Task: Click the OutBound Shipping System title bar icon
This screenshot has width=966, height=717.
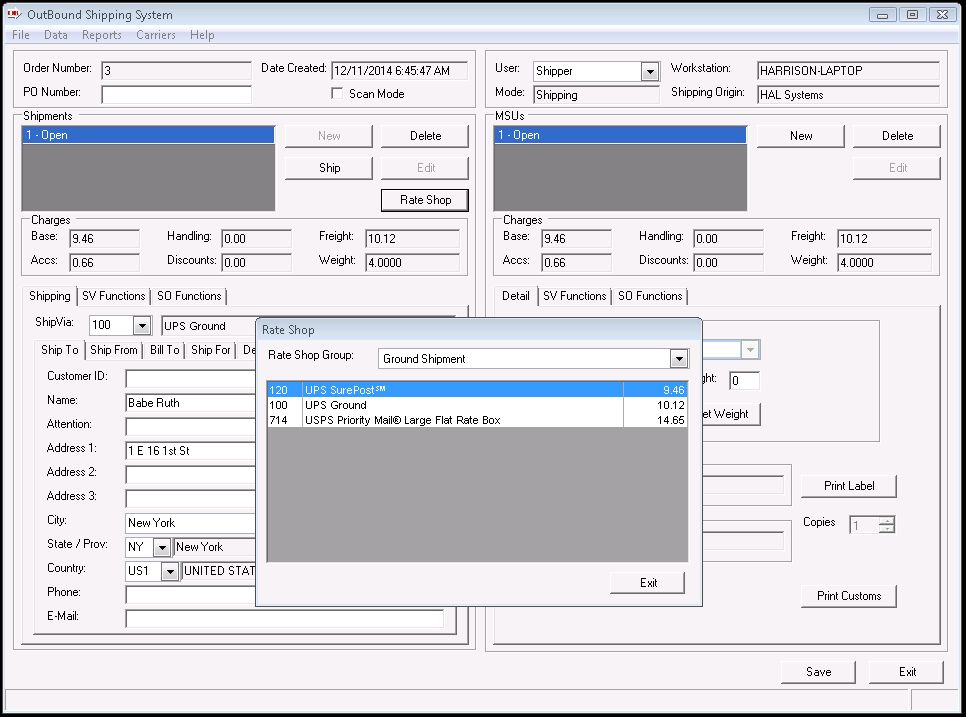Action: click(14, 14)
